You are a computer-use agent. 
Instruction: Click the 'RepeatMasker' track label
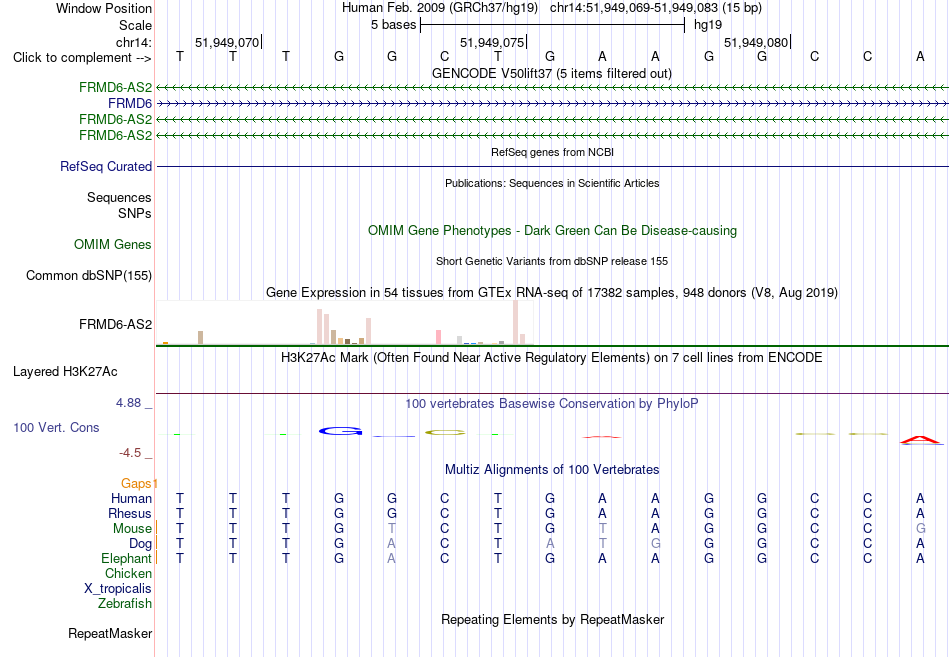(110, 633)
